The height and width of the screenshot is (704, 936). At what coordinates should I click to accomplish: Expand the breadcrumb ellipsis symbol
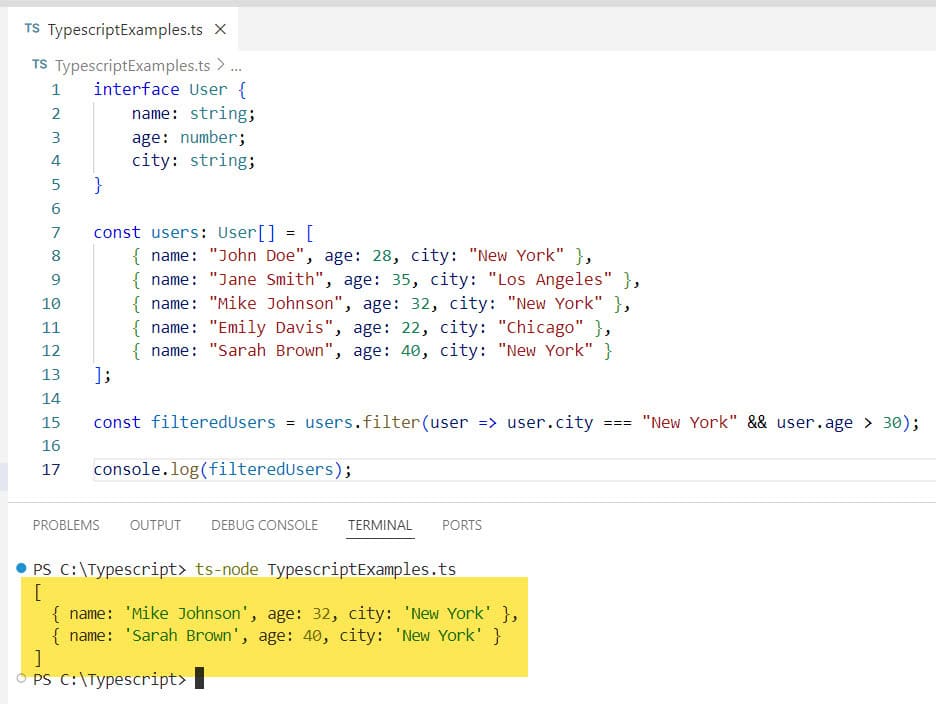point(236,66)
